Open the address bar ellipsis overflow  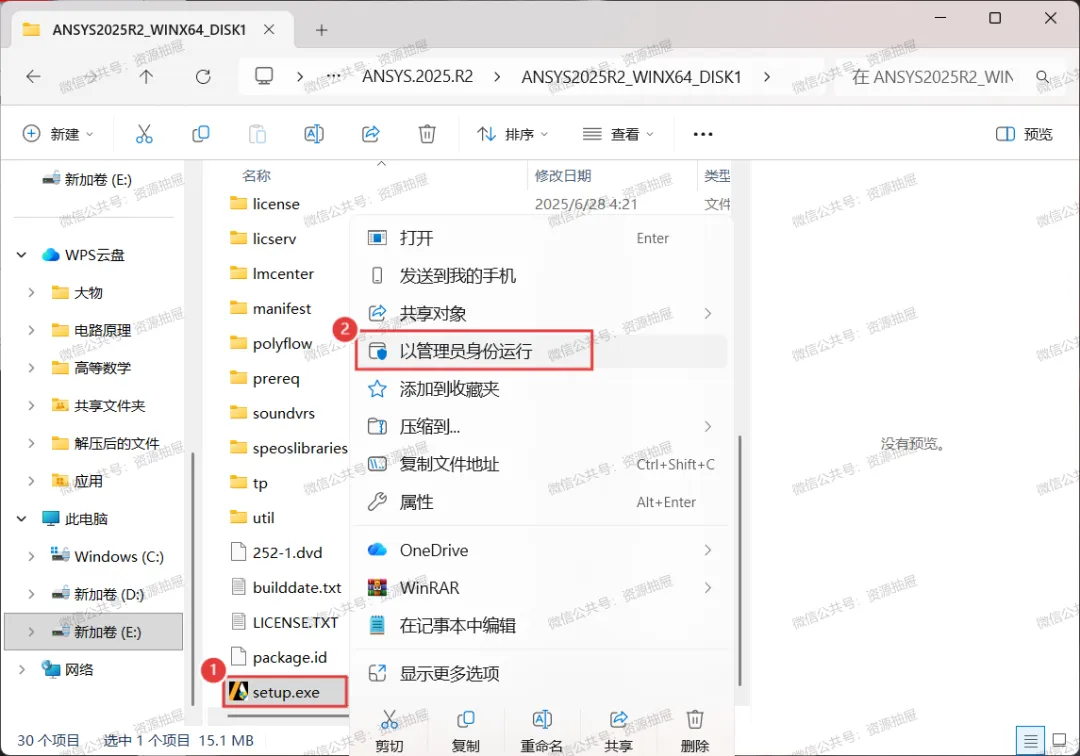(x=333, y=76)
